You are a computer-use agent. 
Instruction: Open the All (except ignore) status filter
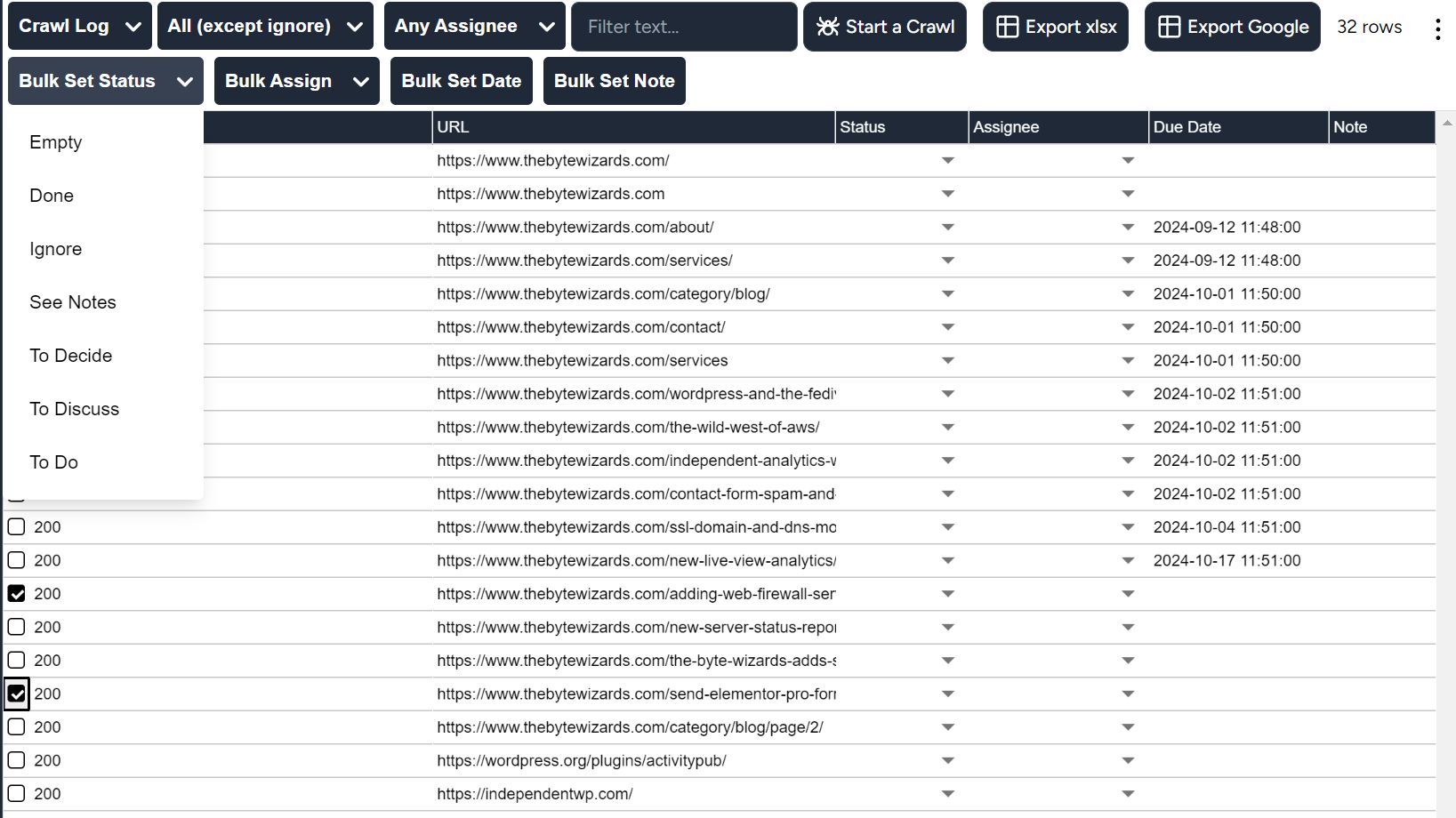pos(265,27)
